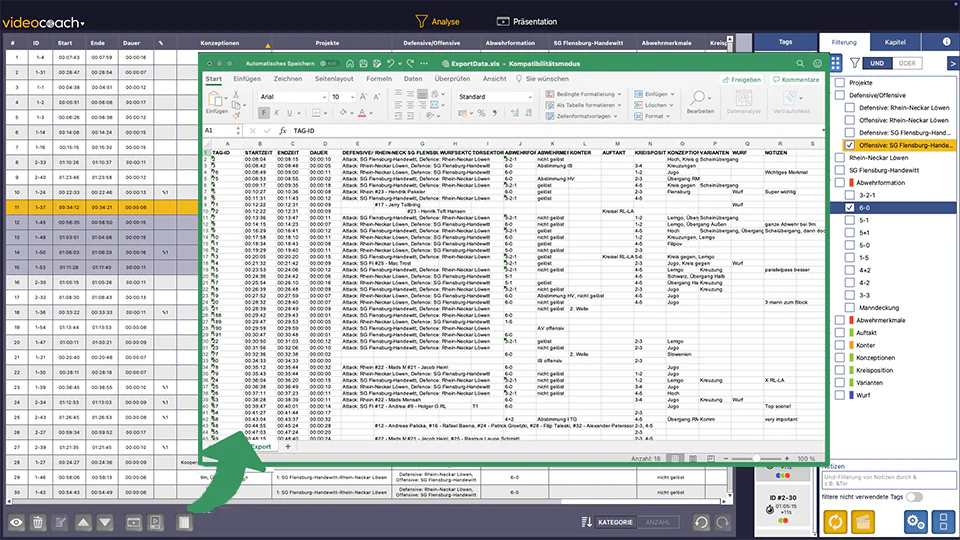Uncheck Offensive: SG Flensburg-Handewitt checkbox
The image size is (960, 540).
(x=850, y=145)
